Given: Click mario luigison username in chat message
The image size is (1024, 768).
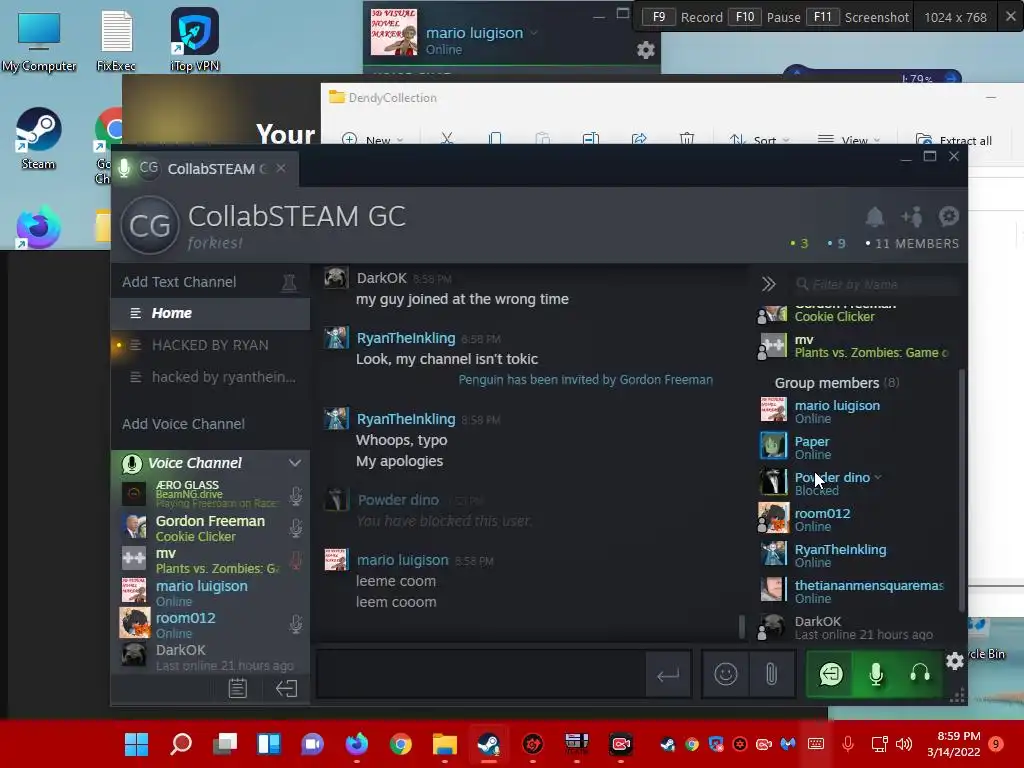Looking at the screenshot, I should pyautogui.click(x=402, y=560).
